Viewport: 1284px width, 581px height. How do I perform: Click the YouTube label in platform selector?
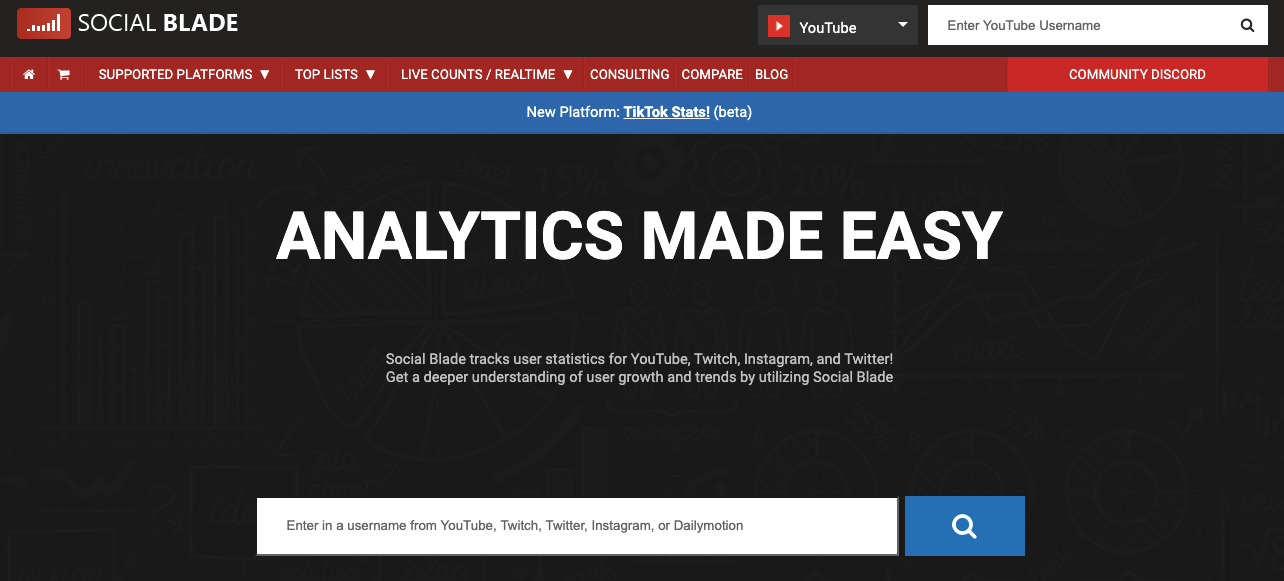point(827,27)
